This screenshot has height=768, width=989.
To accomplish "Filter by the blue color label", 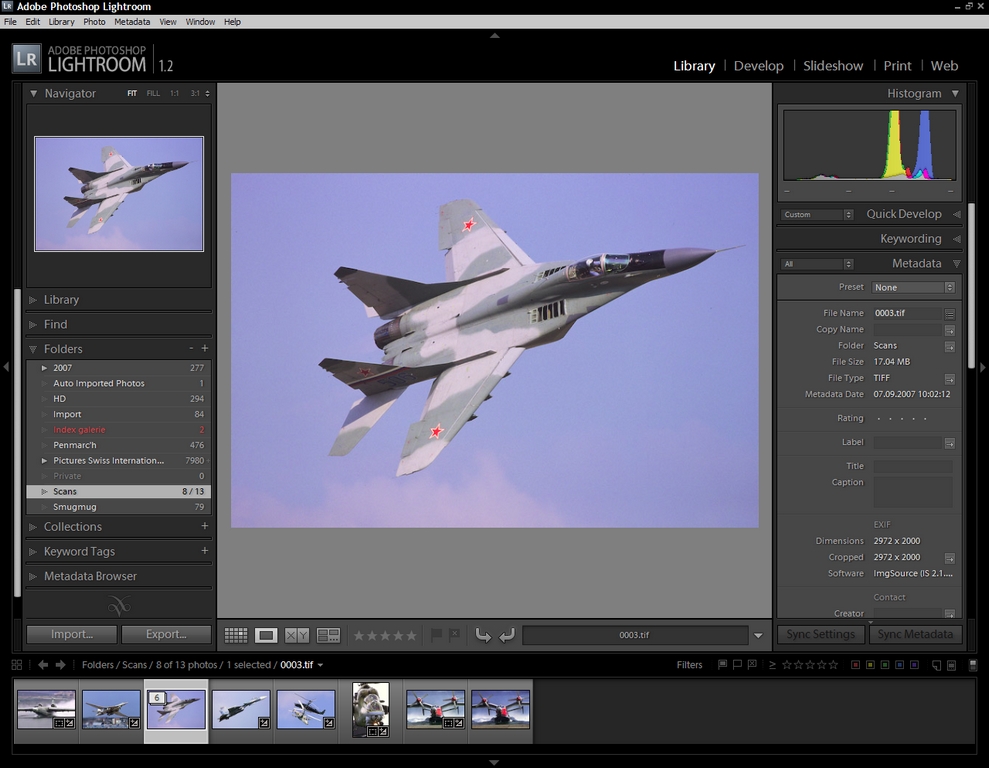I will 899,665.
